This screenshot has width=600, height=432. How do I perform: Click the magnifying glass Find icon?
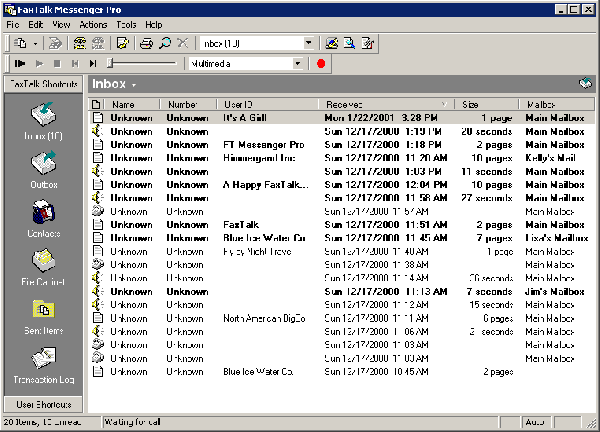point(163,43)
